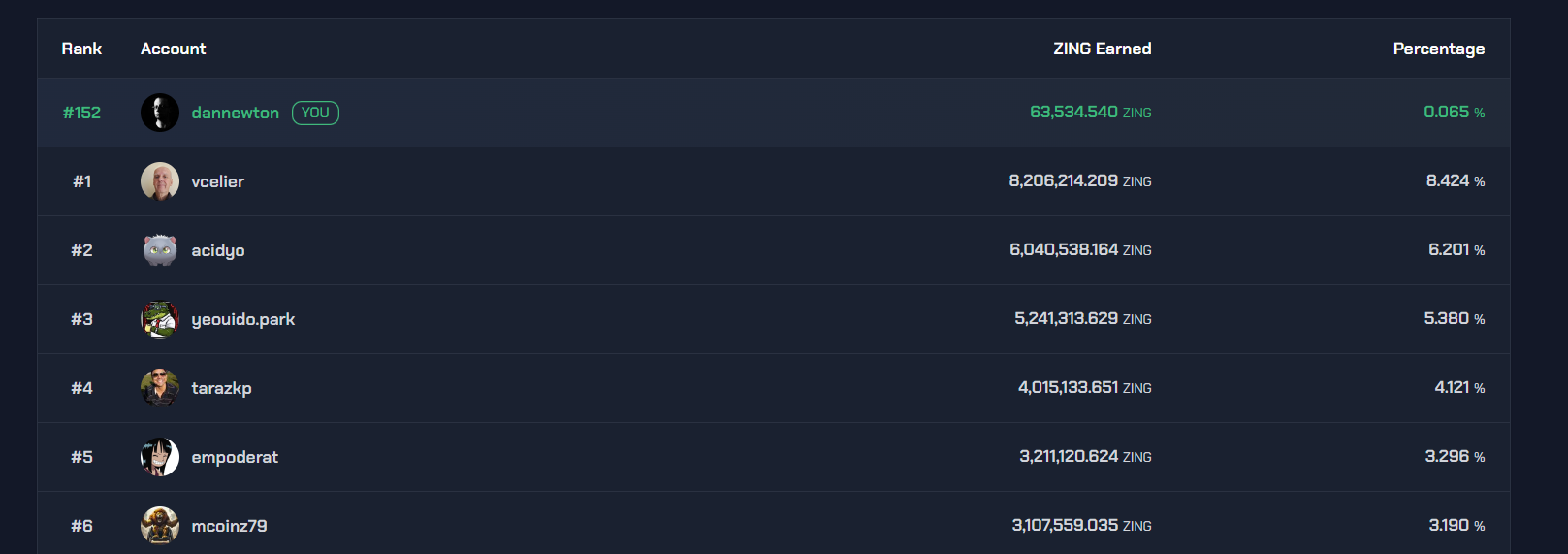Open mcoinz79 account name
Image resolution: width=1568 pixels, height=554 pixels.
(x=230, y=526)
